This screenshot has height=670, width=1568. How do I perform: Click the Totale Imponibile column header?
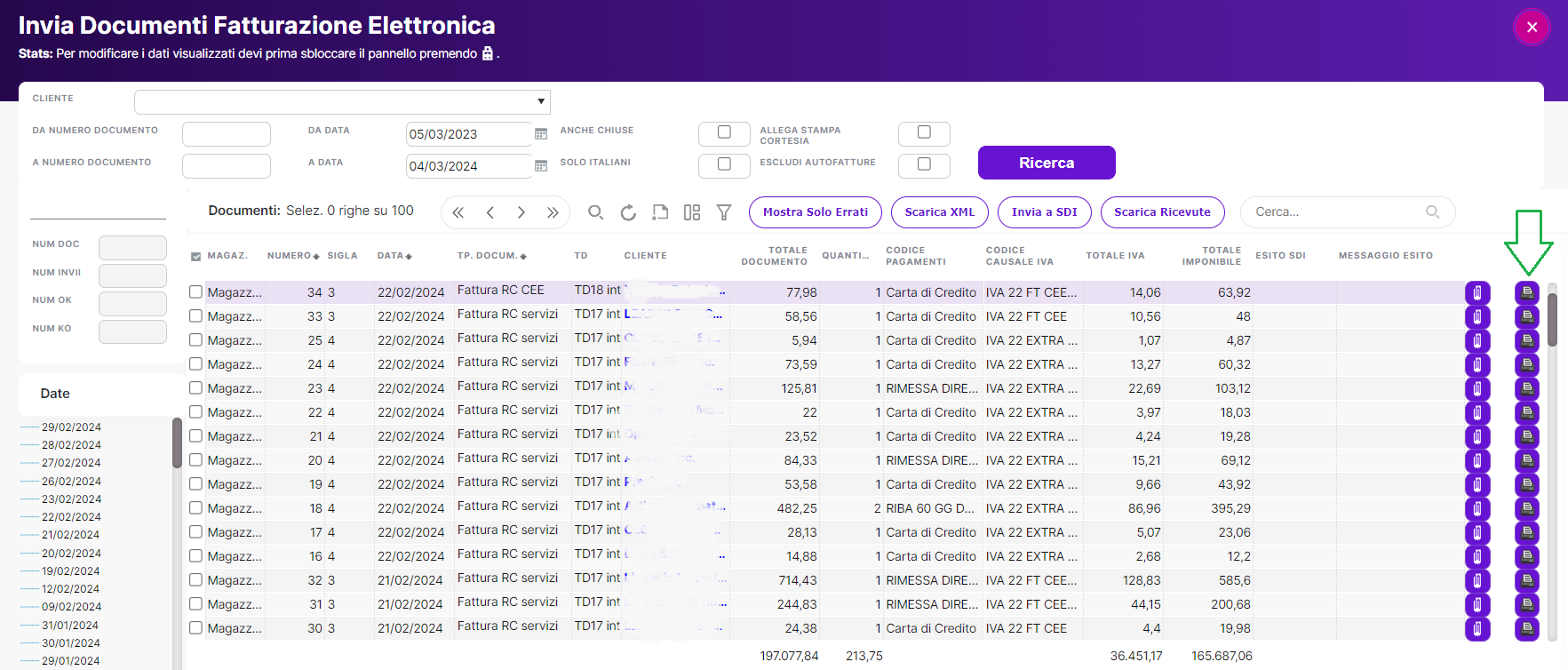coord(1211,256)
